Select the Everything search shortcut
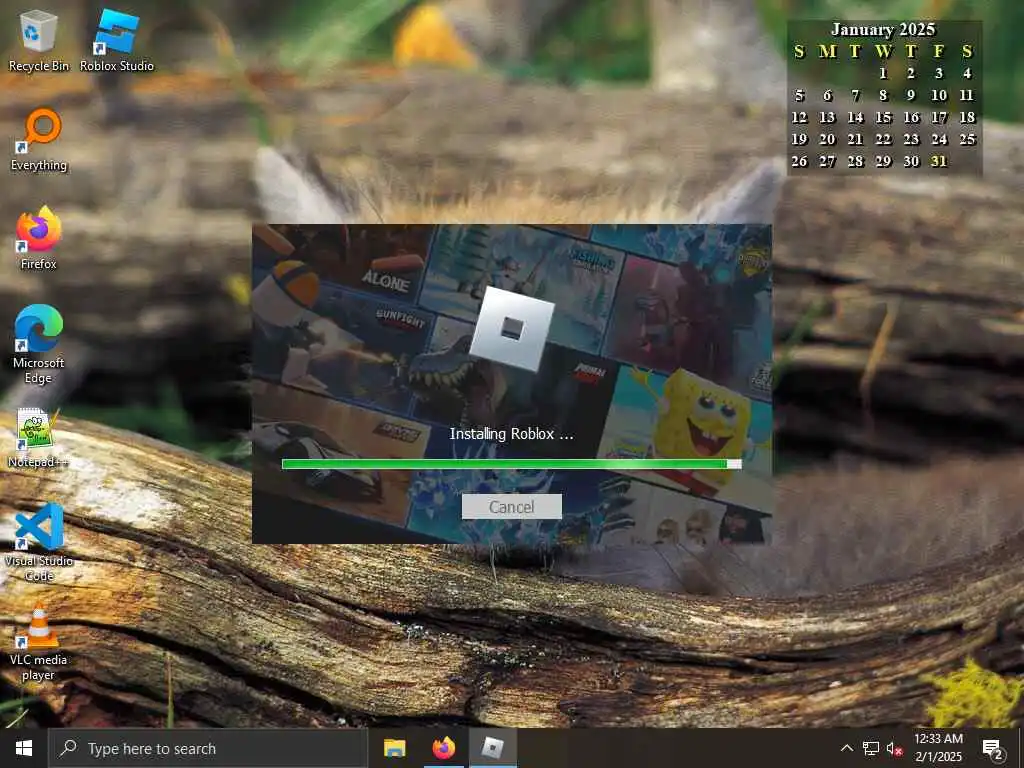The height and width of the screenshot is (768, 1024). 39,140
